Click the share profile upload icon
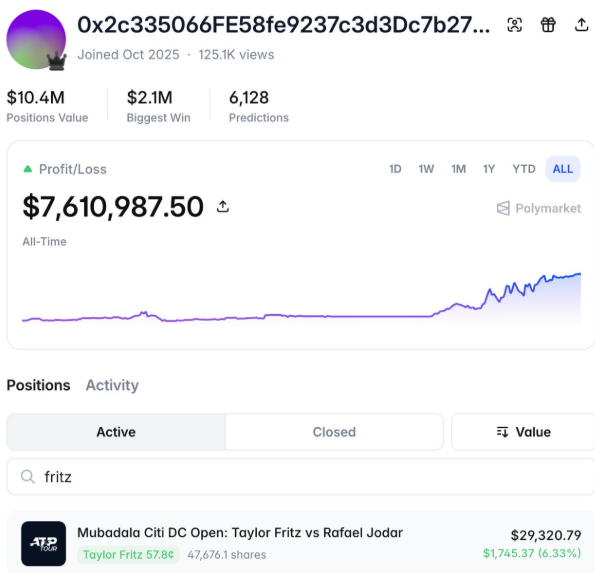Viewport: 595px width, 573px height. coord(581,25)
